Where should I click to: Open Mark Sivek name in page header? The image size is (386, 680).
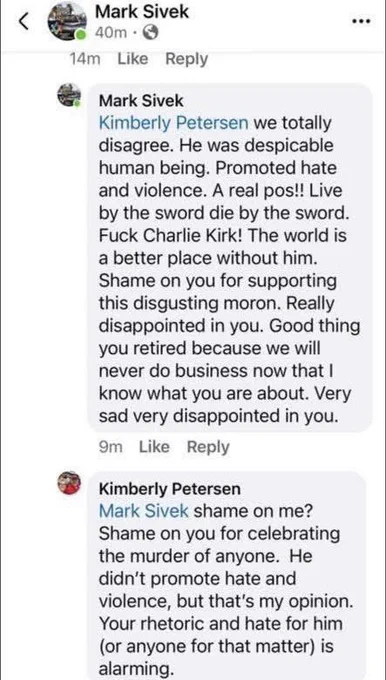point(142,12)
